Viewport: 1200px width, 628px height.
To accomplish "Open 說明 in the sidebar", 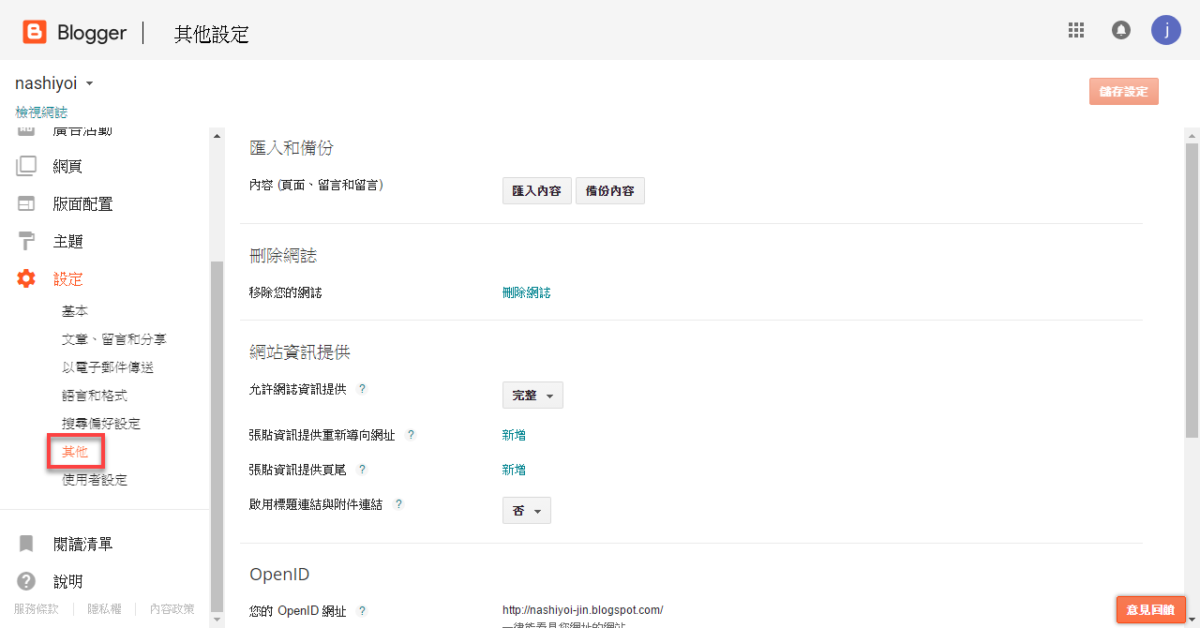I will click(x=68, y=581).
